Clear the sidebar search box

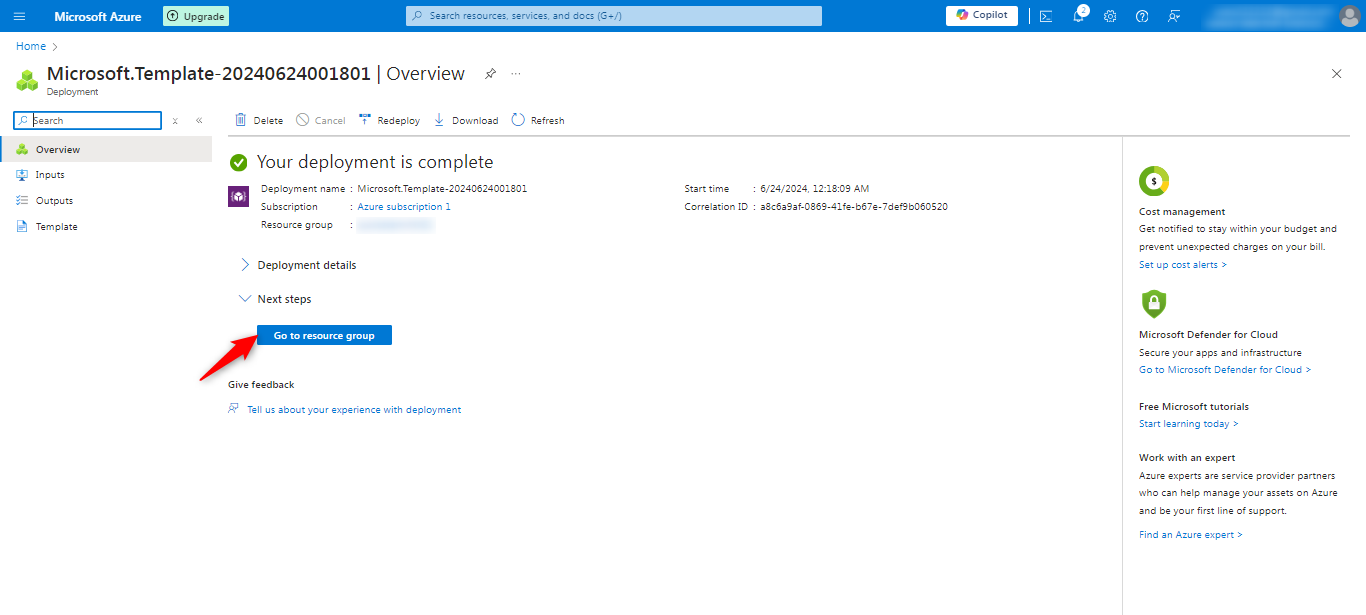(x=175, y=120)
